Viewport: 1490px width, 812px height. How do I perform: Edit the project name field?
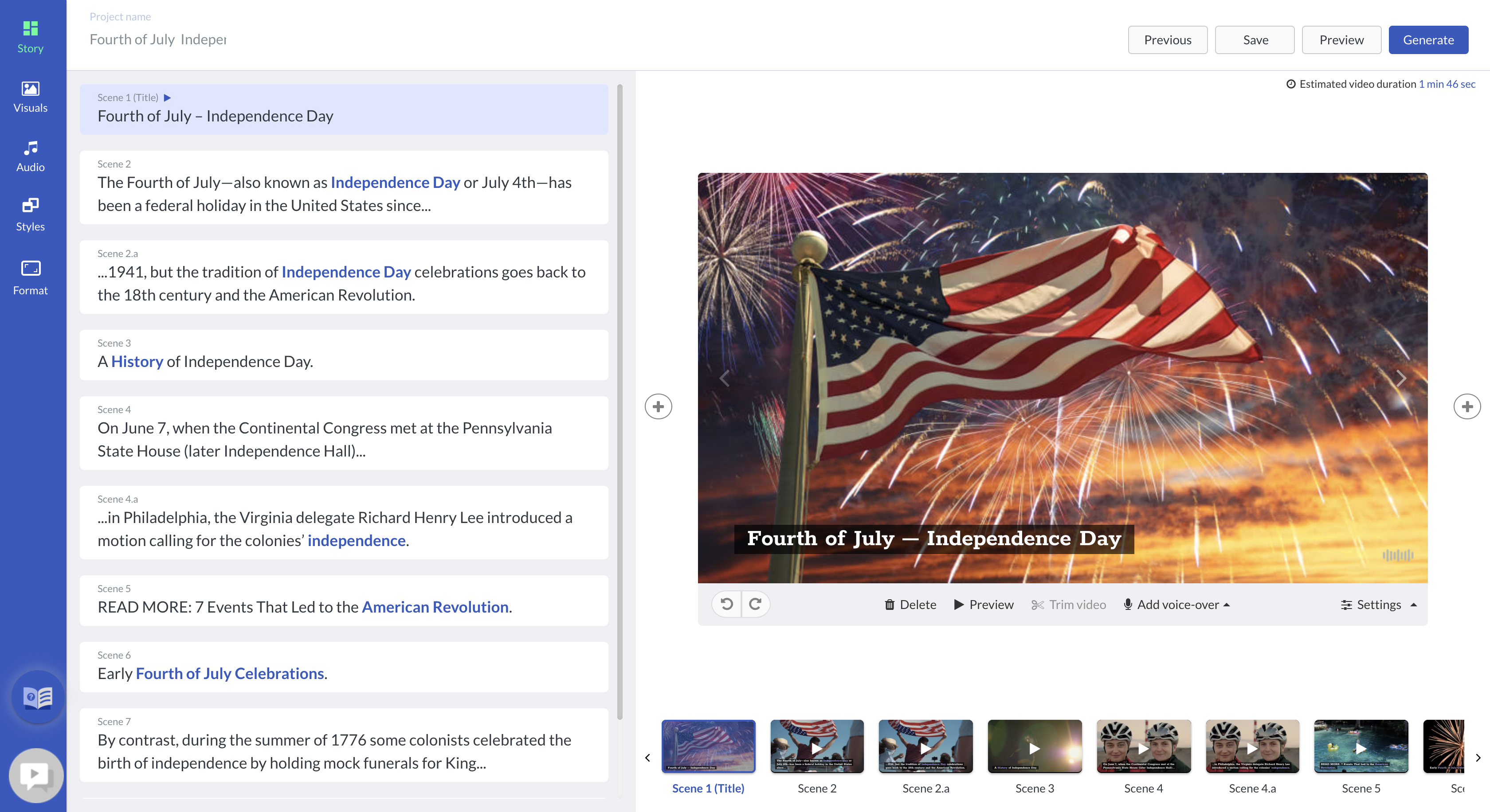158,39
